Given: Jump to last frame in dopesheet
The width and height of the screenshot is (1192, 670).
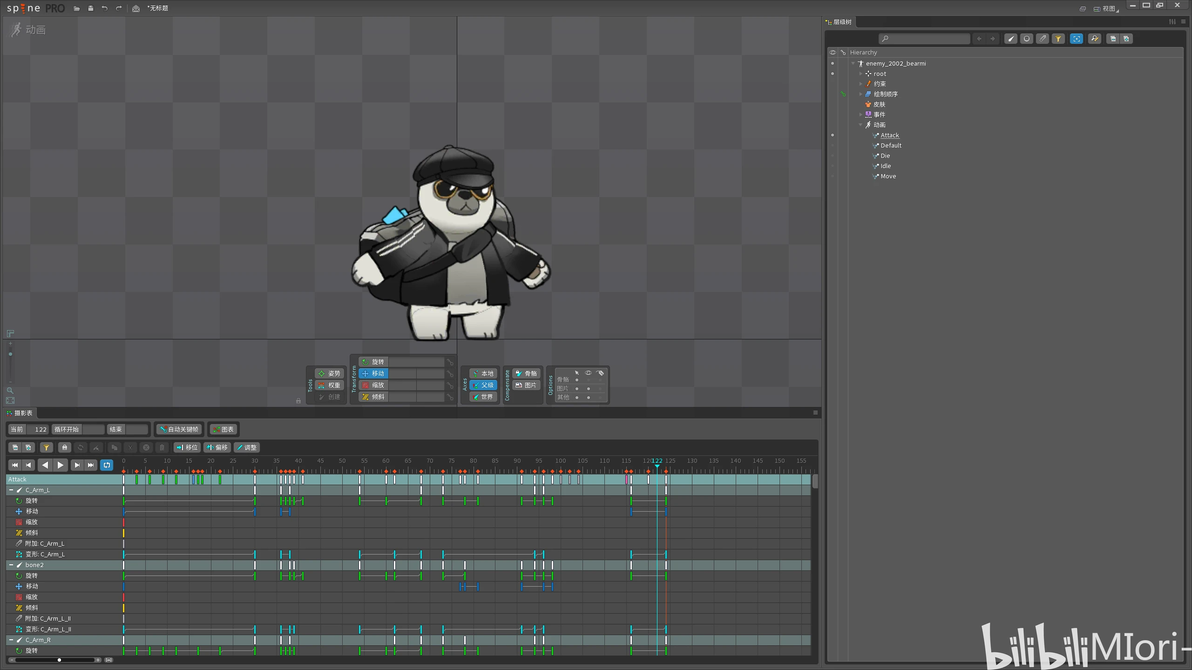Looking at the screenshot, I should click(x=90, y=465).
